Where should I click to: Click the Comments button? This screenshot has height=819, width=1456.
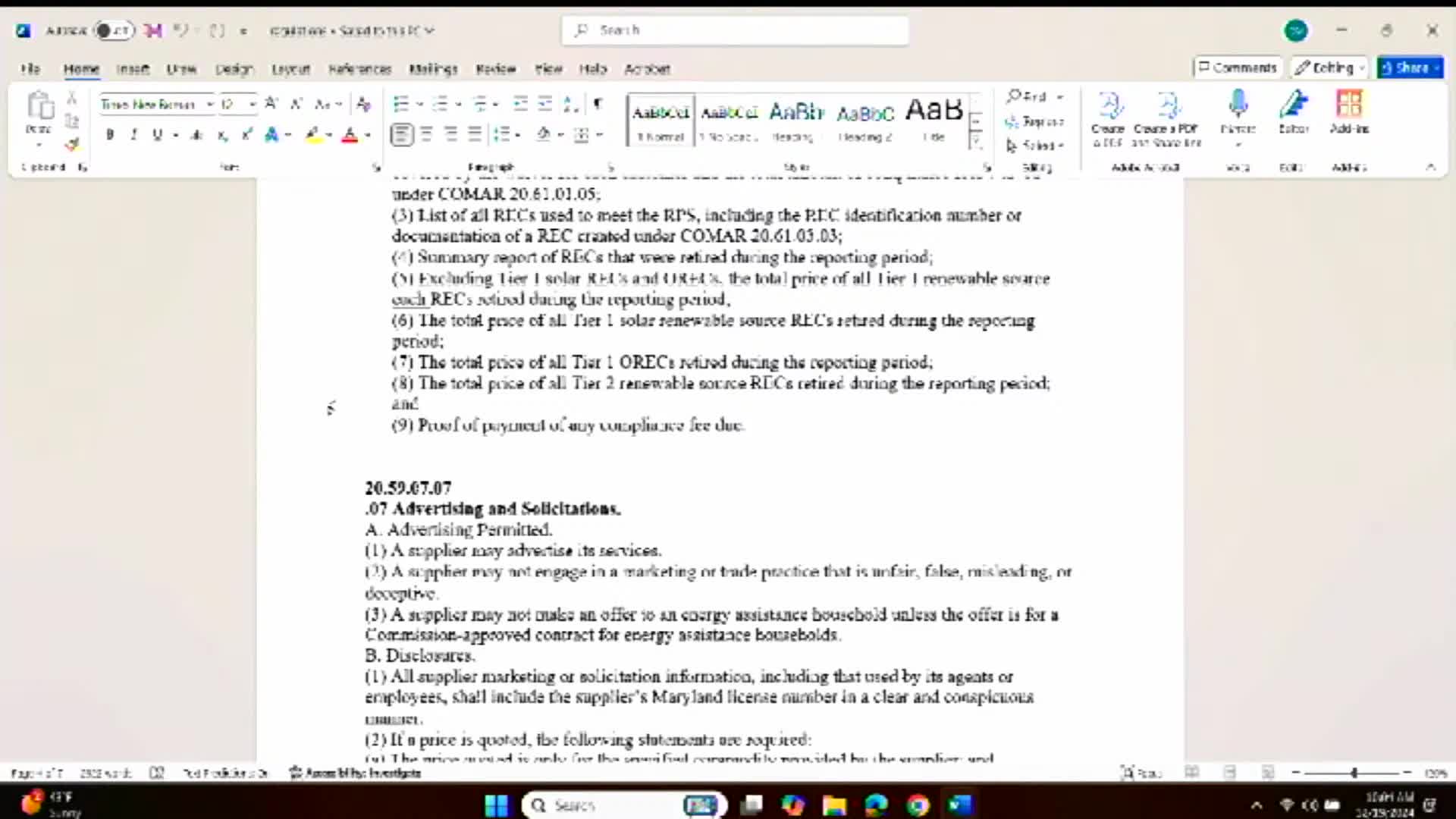[1237, 67]
